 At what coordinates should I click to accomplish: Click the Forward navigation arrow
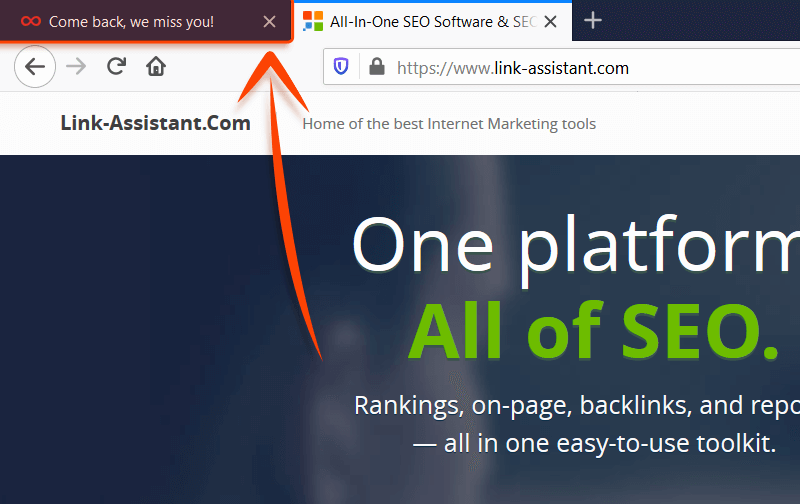[x=76, y=67]
